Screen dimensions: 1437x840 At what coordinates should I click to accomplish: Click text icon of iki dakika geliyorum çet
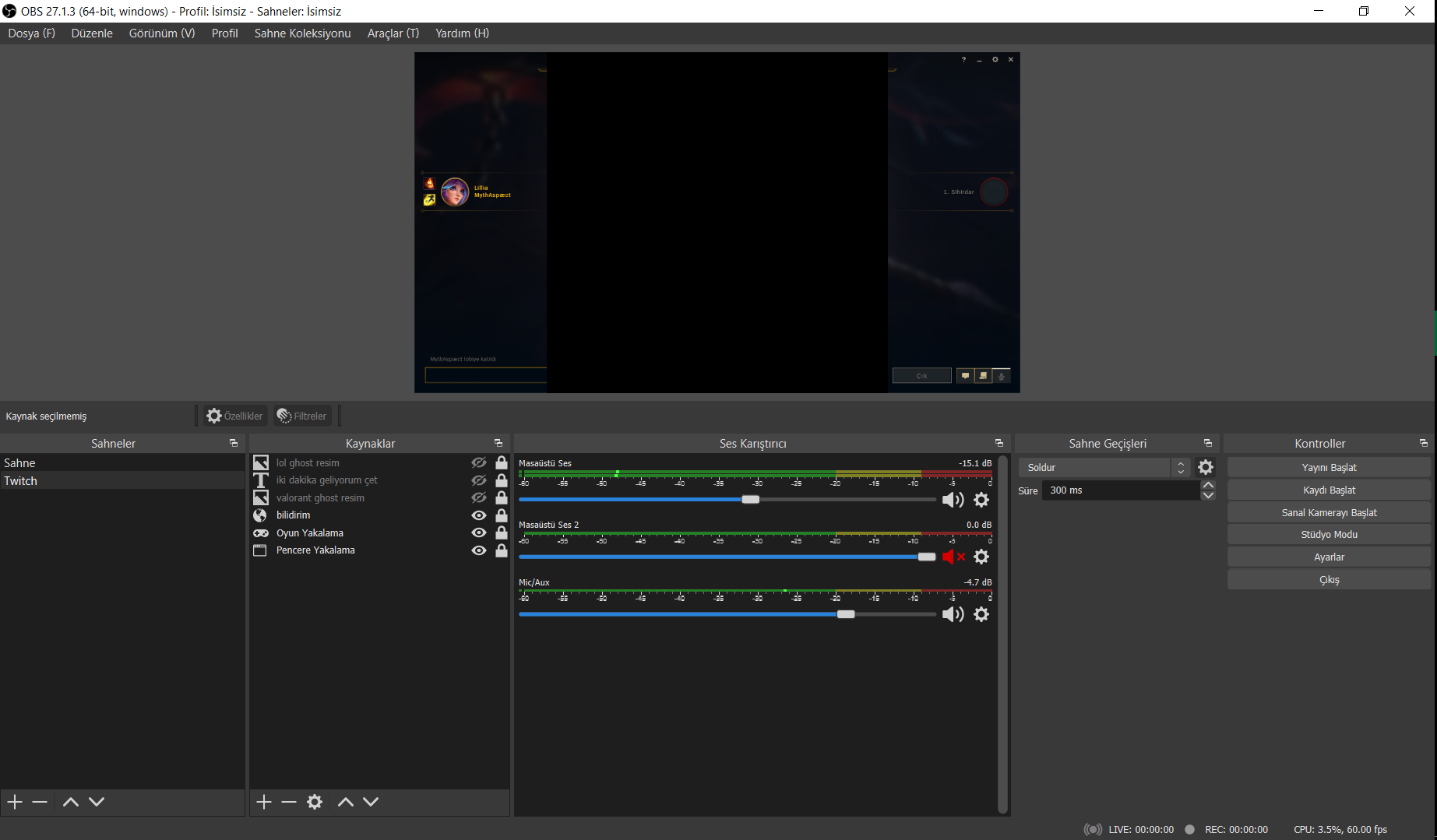[x=261, y=480]
